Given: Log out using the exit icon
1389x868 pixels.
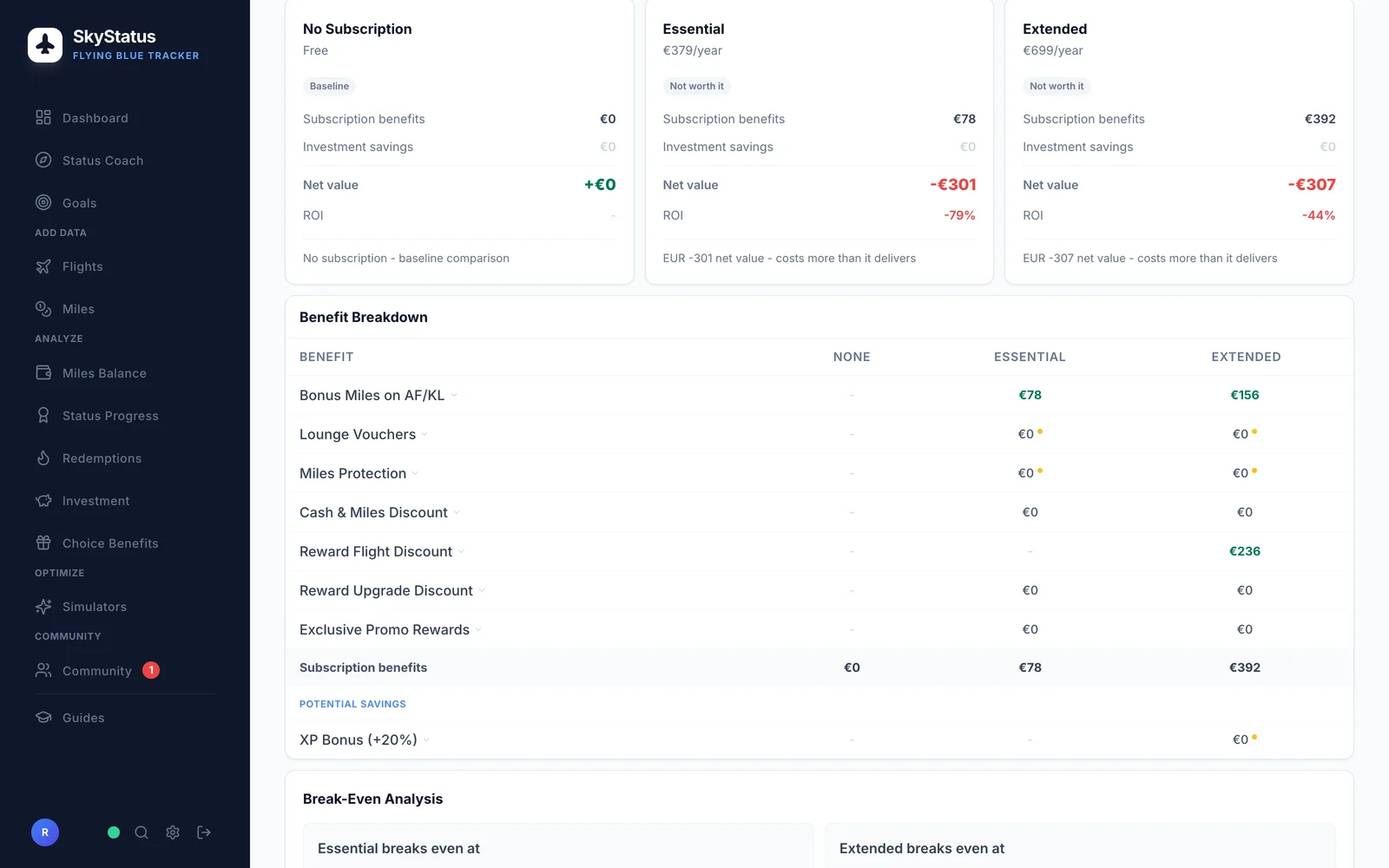Looking at the screenshot, I should [x=204, y=832].
